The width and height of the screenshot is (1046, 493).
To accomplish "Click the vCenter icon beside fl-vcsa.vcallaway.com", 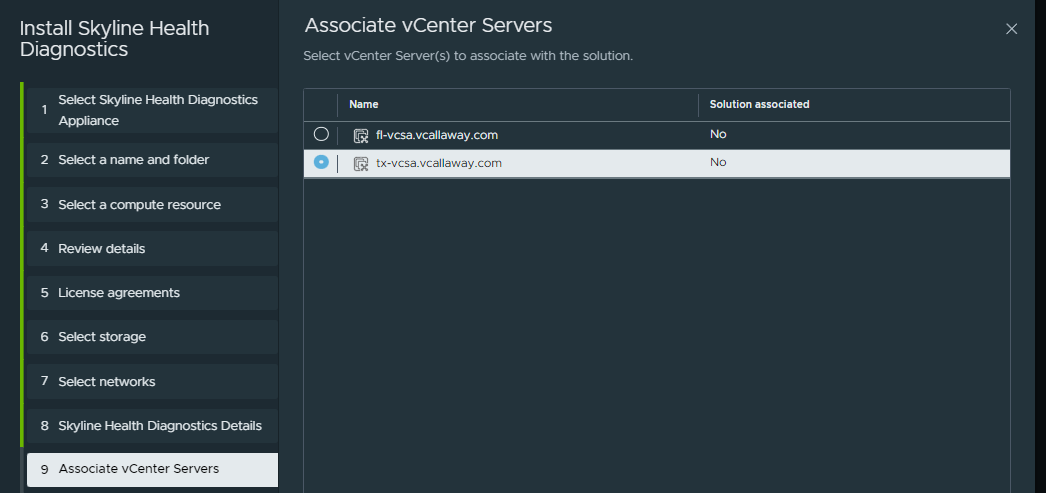I will 361,136.
